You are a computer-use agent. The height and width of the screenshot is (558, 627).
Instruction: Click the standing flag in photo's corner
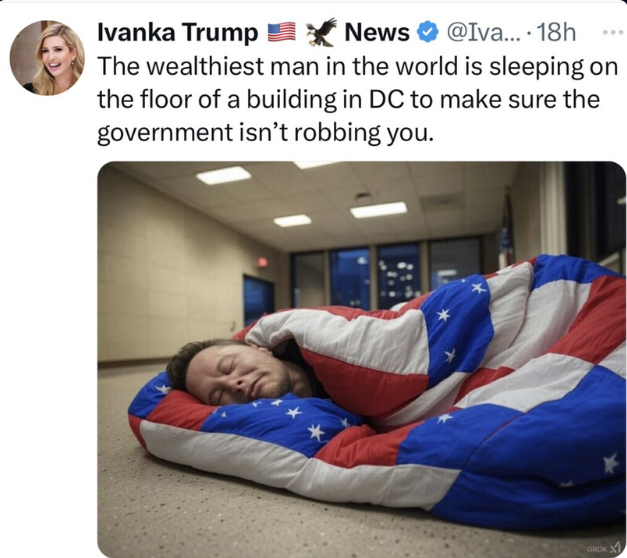pos(506,230)
